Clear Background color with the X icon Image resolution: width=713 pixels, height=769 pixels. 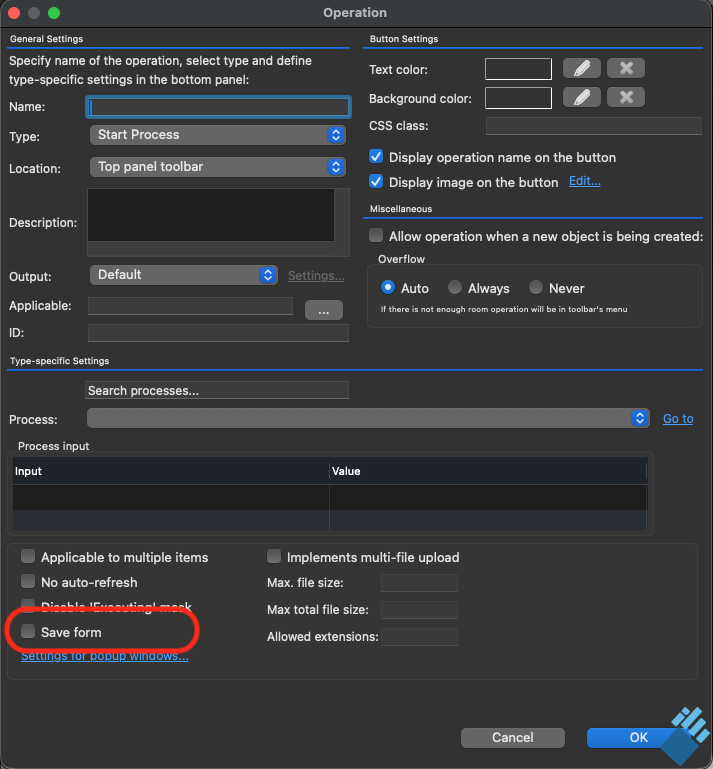[626, 97]
